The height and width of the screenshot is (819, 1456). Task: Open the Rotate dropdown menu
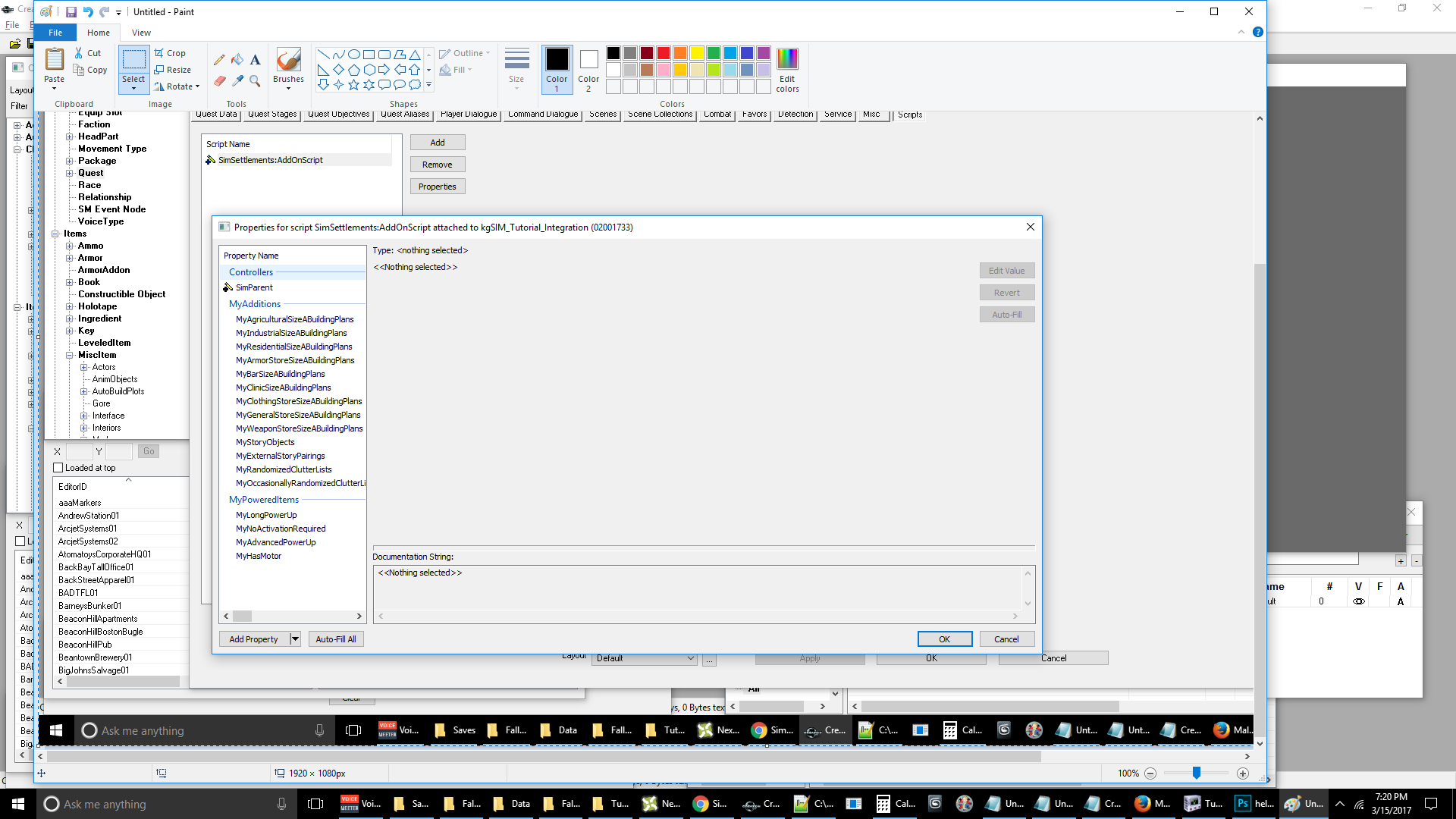coord(177,86)
